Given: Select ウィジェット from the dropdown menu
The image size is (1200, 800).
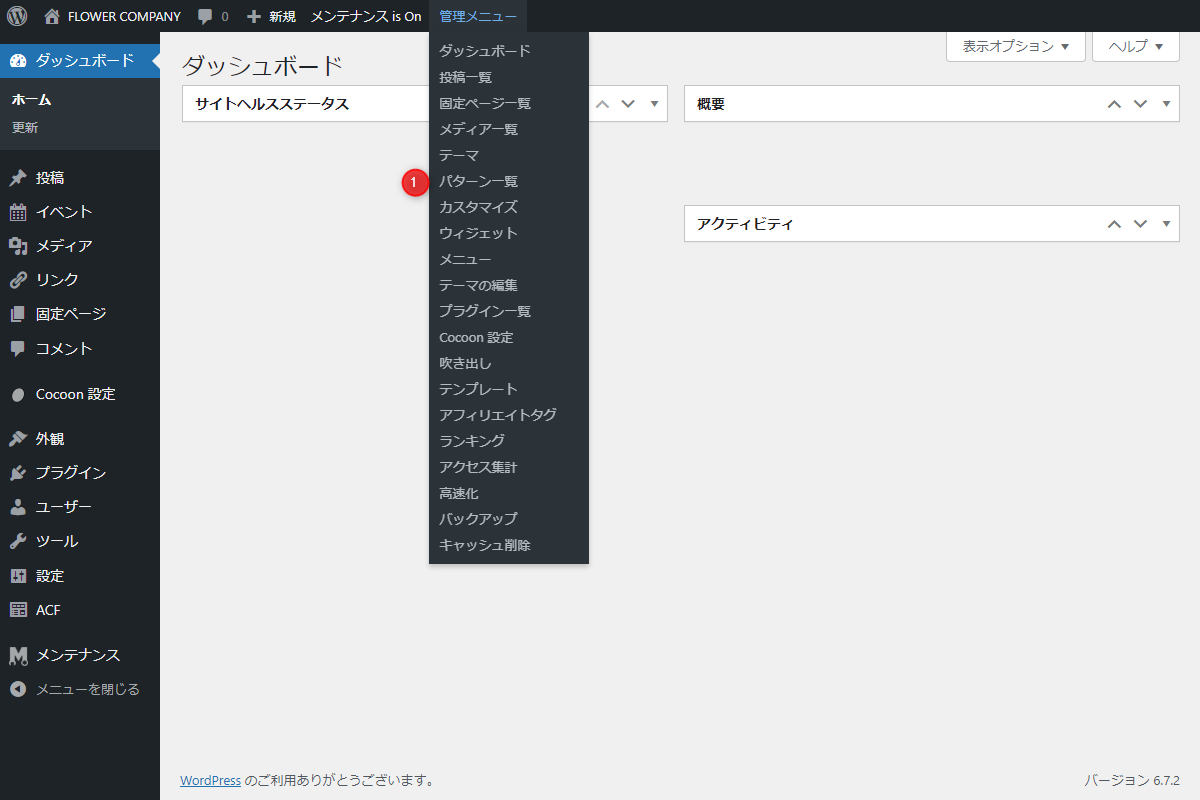Looking at the screenshot, I should pyautogui.click(x=509, y=233).
